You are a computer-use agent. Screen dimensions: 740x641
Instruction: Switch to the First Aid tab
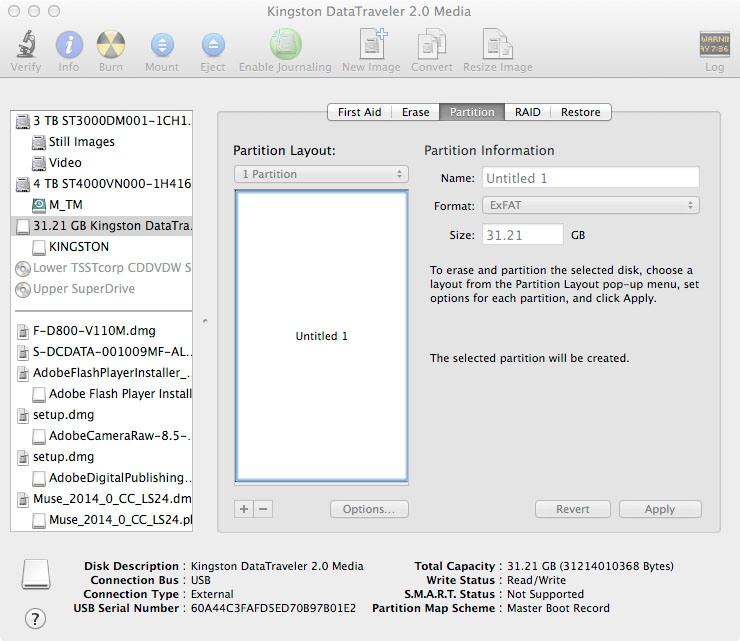click(360, 112)
